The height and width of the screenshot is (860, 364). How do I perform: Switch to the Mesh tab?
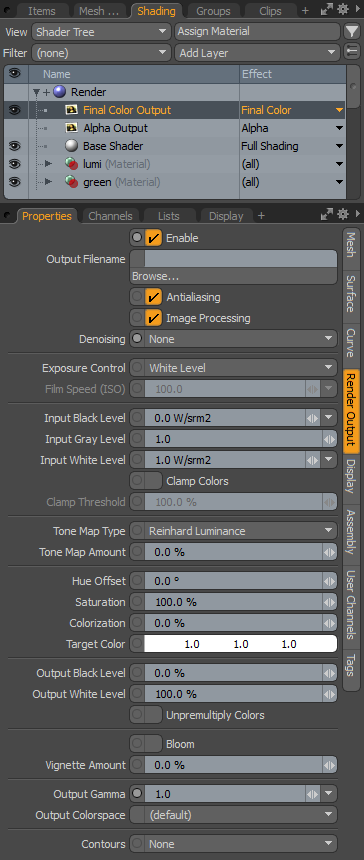[99, 11]
